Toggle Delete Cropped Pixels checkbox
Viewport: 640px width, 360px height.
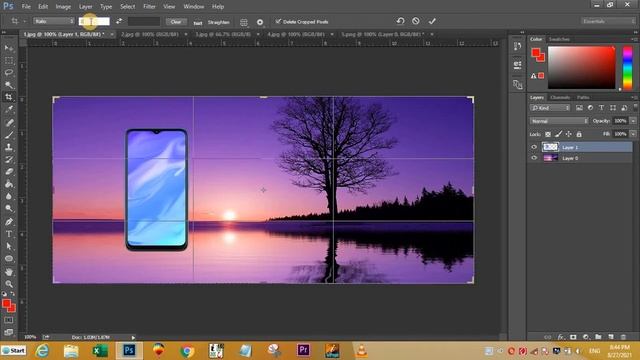(278, 22)
